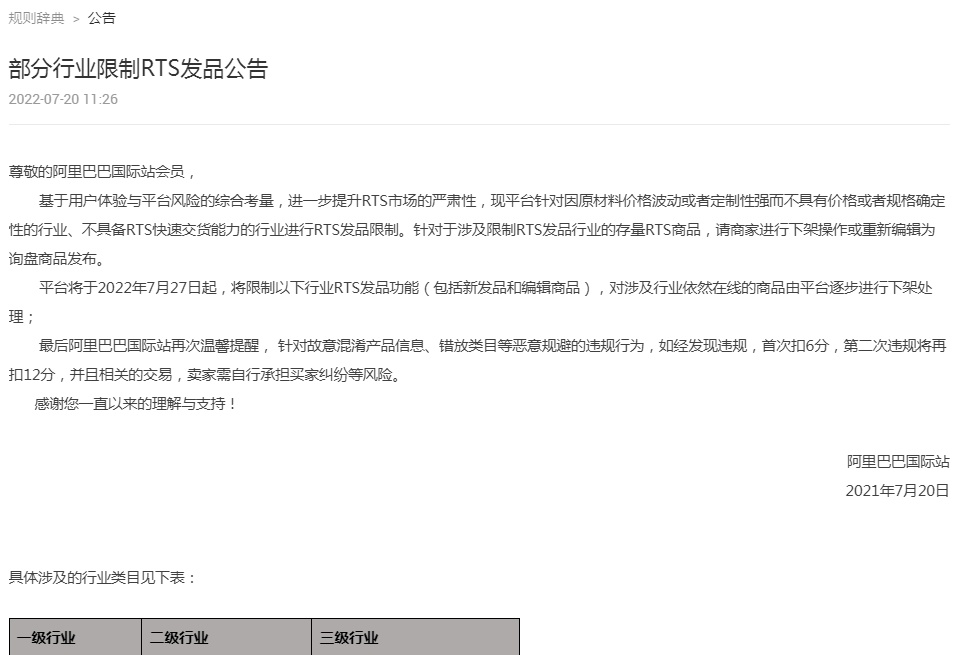Click the signature 阿里巴巴国际站

(x=898, y=462)
